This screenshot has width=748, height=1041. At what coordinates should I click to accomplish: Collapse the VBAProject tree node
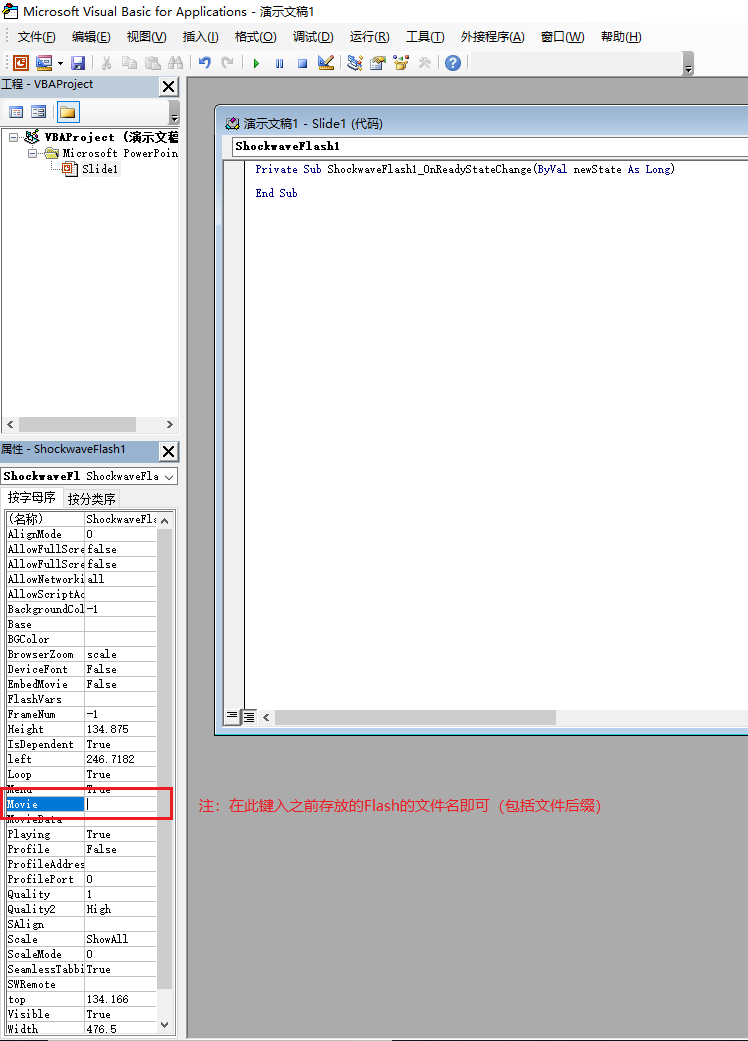tap(13, 137)
